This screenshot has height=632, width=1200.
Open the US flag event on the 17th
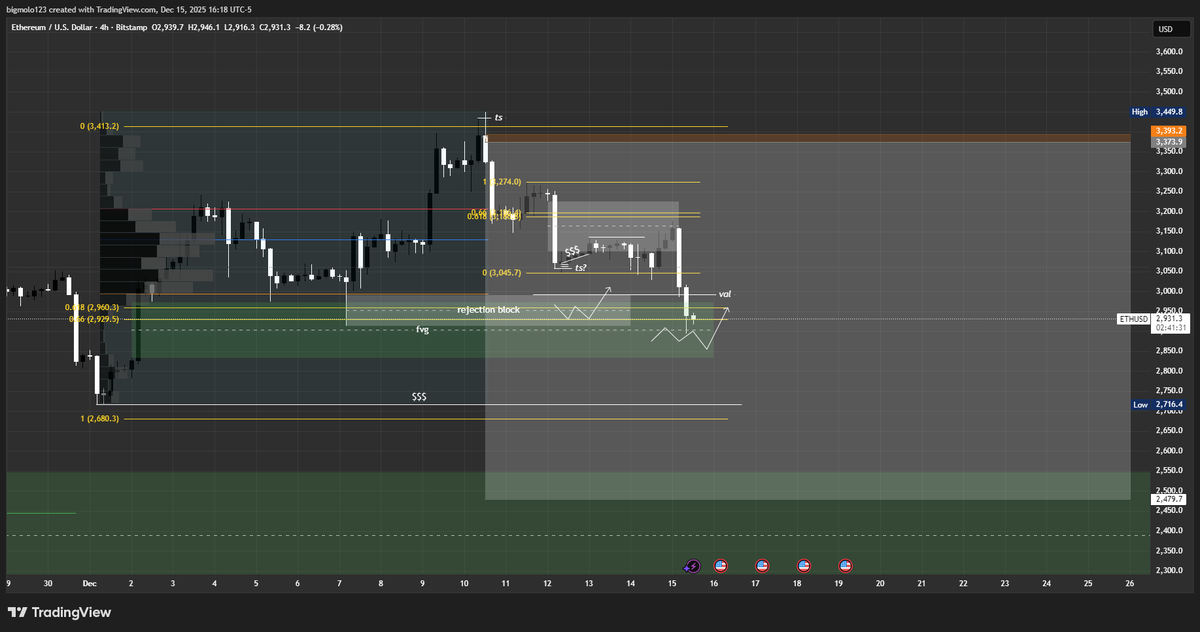762,565
